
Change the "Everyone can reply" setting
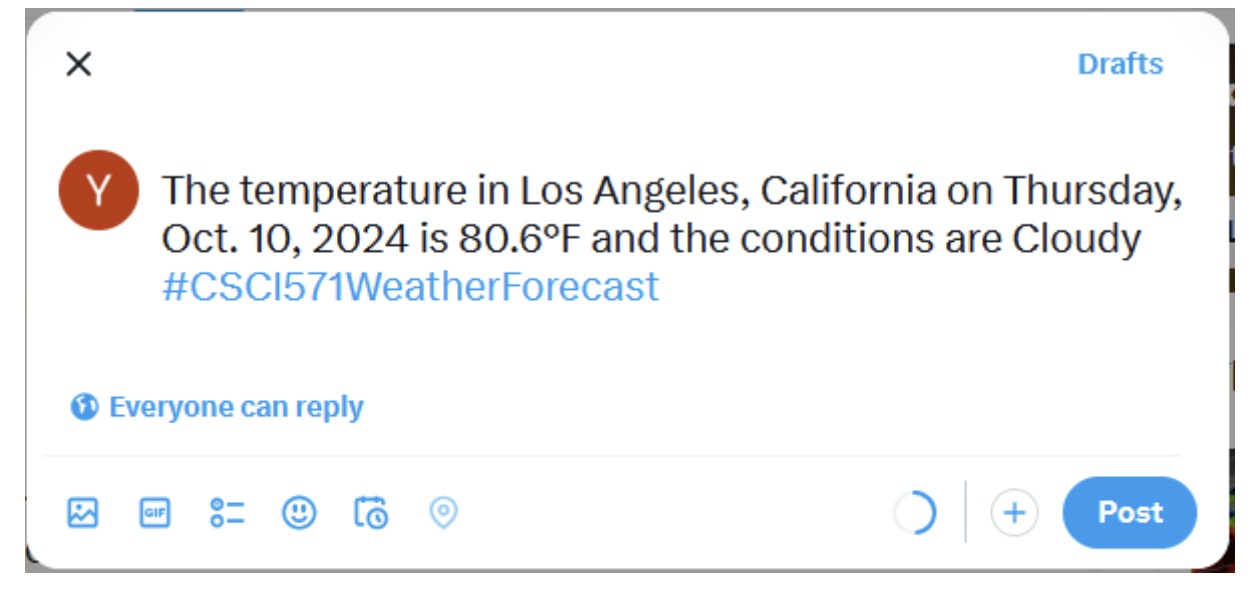pos(236,407)
